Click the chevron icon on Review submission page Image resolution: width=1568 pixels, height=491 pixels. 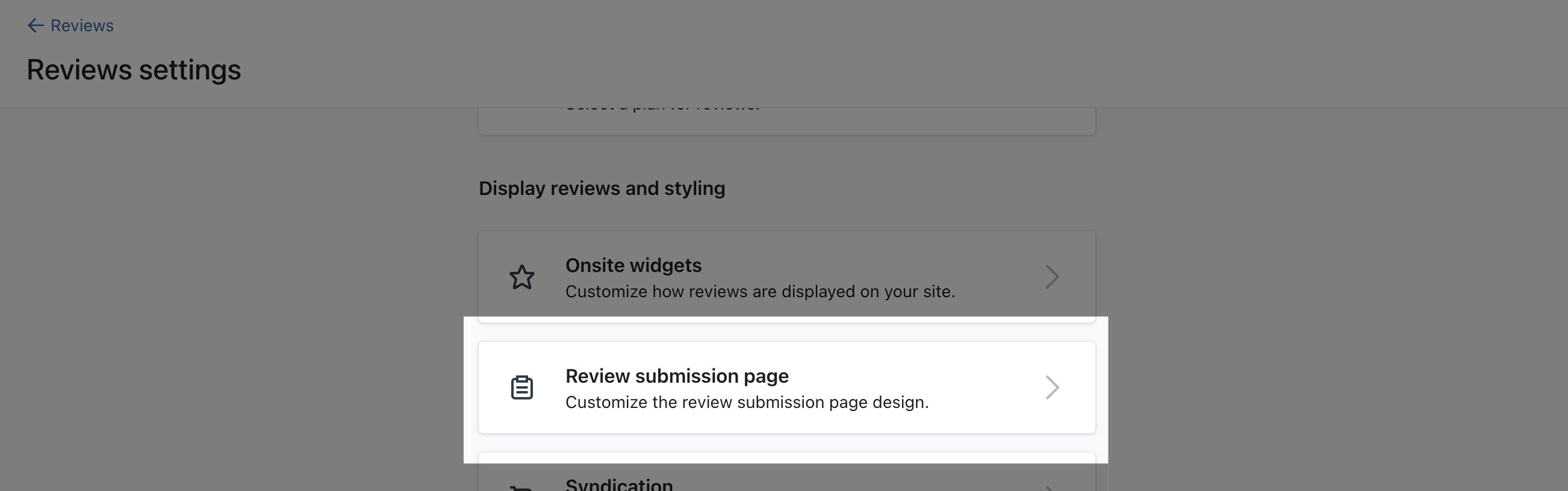pos(1053,387)
